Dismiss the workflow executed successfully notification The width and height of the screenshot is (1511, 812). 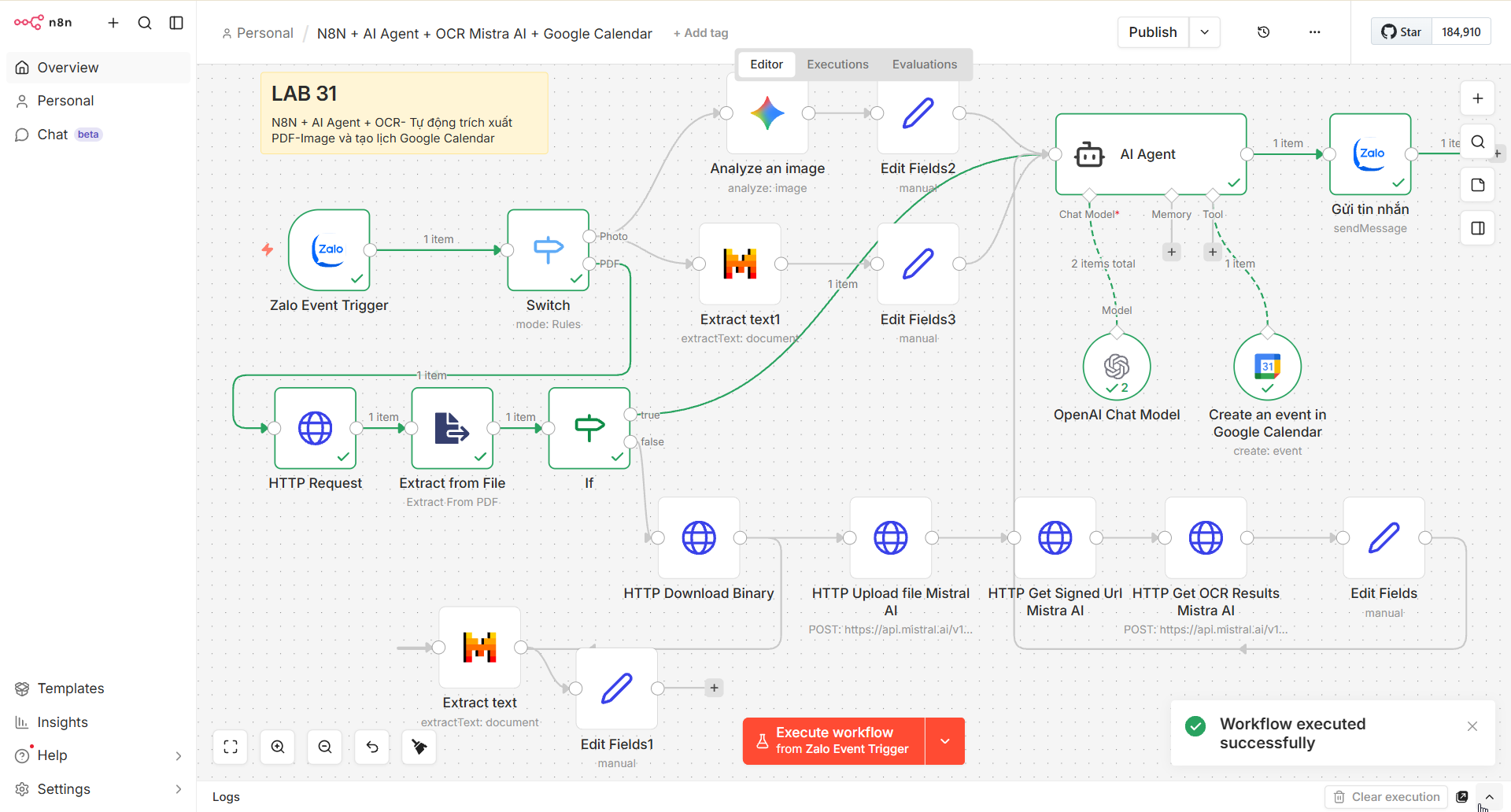(1472, 726)
